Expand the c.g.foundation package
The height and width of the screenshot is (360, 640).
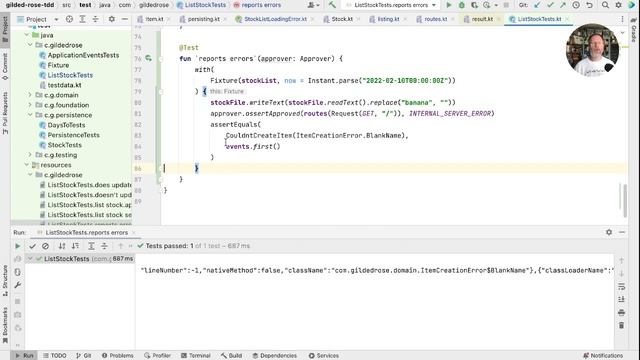(30, 105)
